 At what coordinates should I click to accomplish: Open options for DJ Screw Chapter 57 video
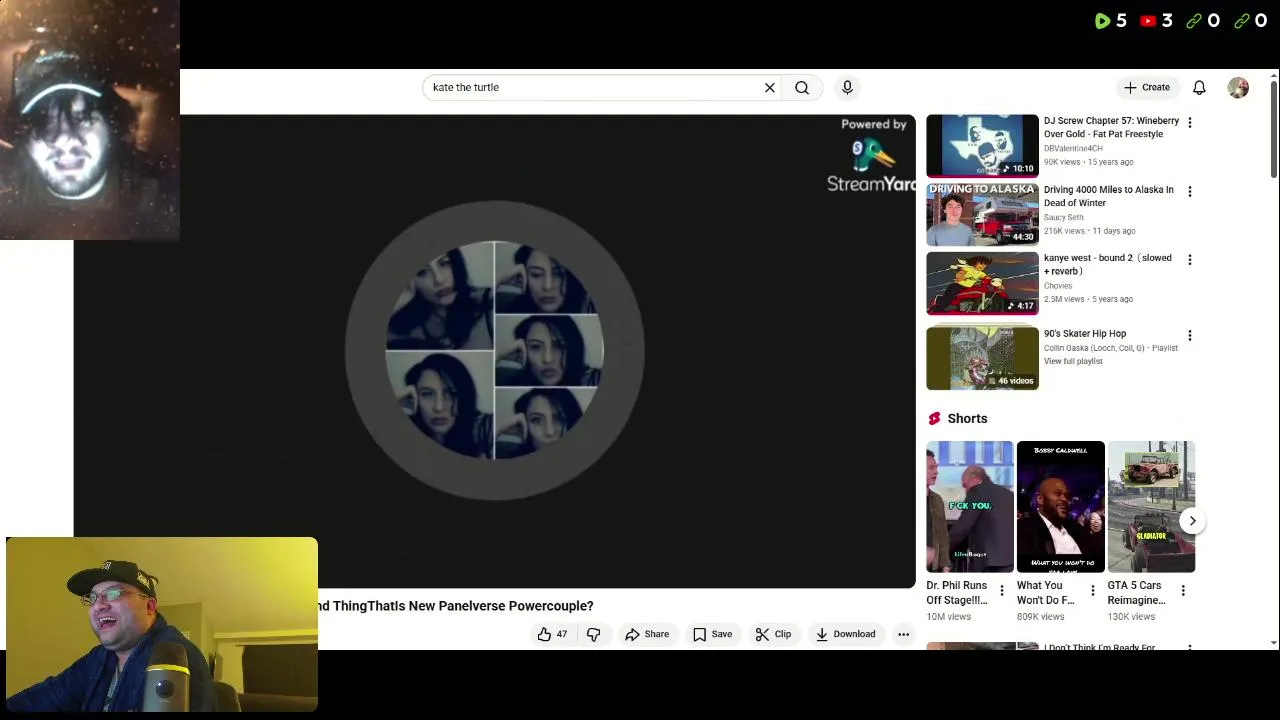1189,122
